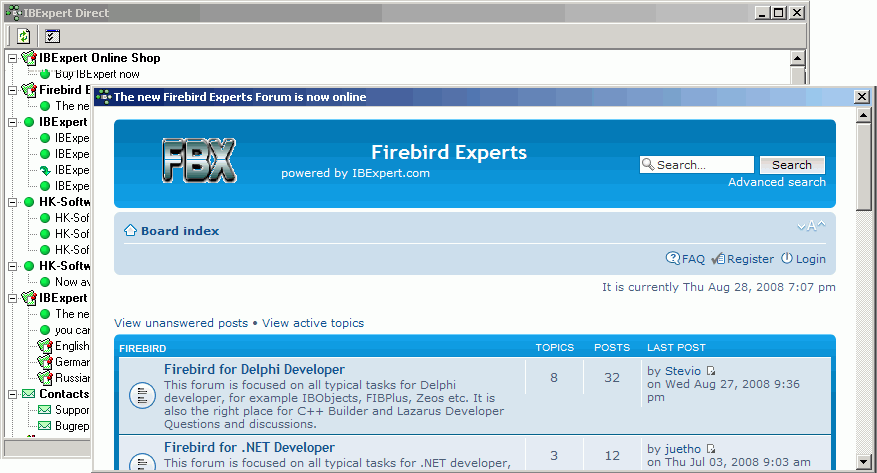Click the forum Search input field
Viewport: 877px width, 473px height.
pyautogui.click(x=697, y=165)
